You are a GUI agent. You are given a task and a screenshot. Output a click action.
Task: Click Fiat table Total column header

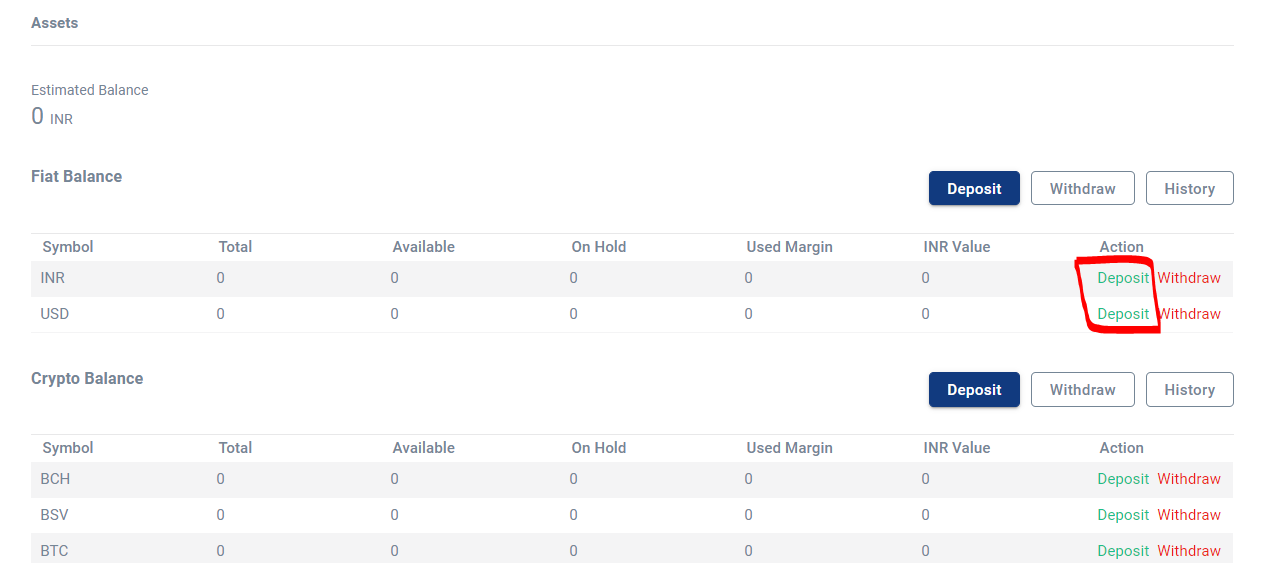click(236, 247)
